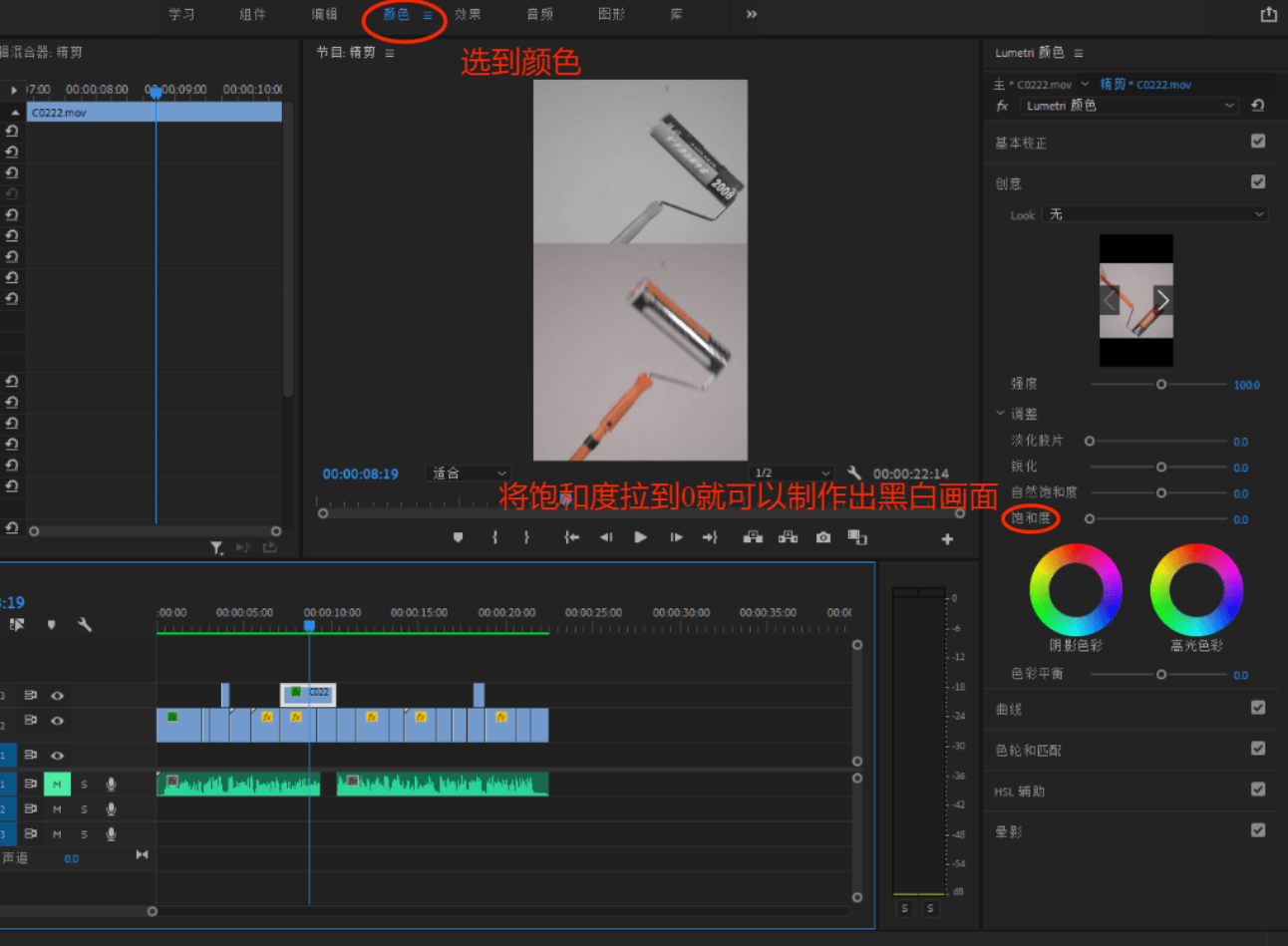Switch to the 效果 workspace tab
This screenshot has height=946, width=1288.
(468, 14)
